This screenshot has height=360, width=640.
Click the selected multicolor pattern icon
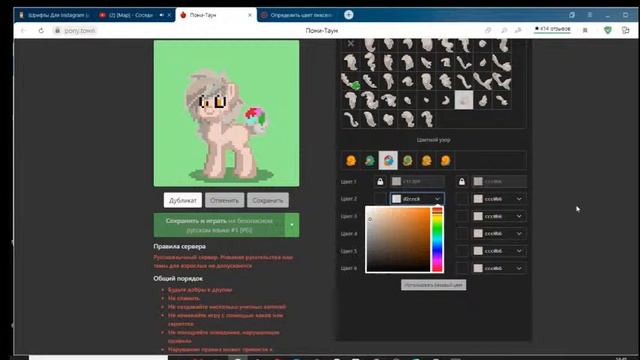tap(388, 160)
